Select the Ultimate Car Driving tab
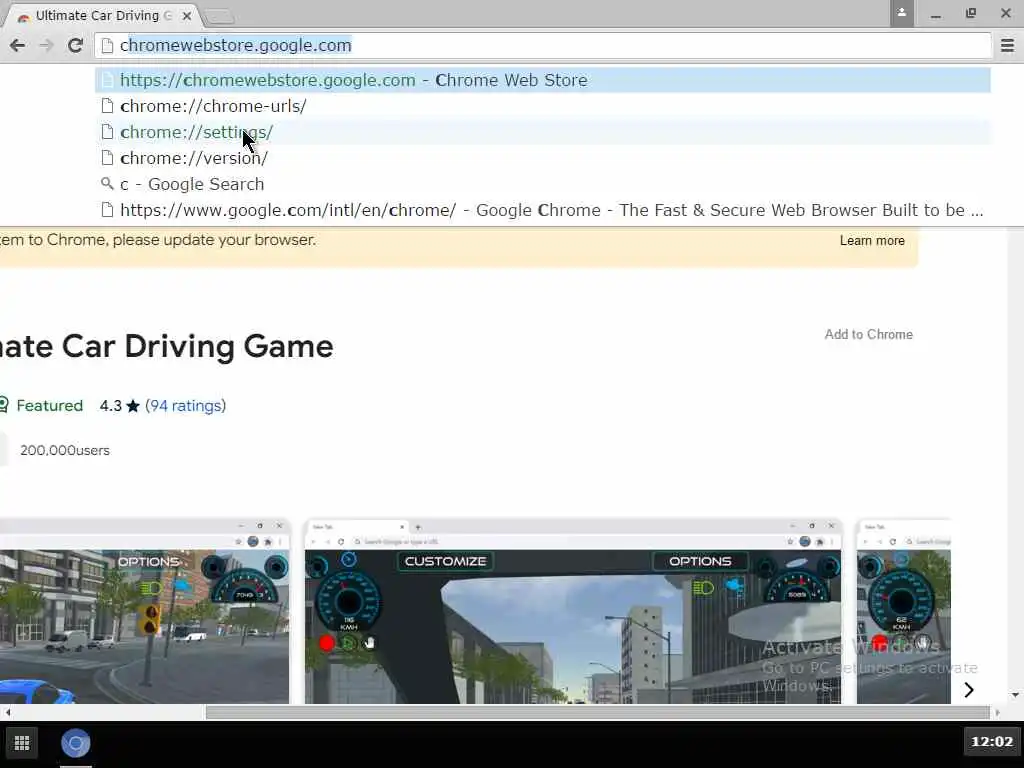Screen dimensions: 1024x768 tap(103, 16)
